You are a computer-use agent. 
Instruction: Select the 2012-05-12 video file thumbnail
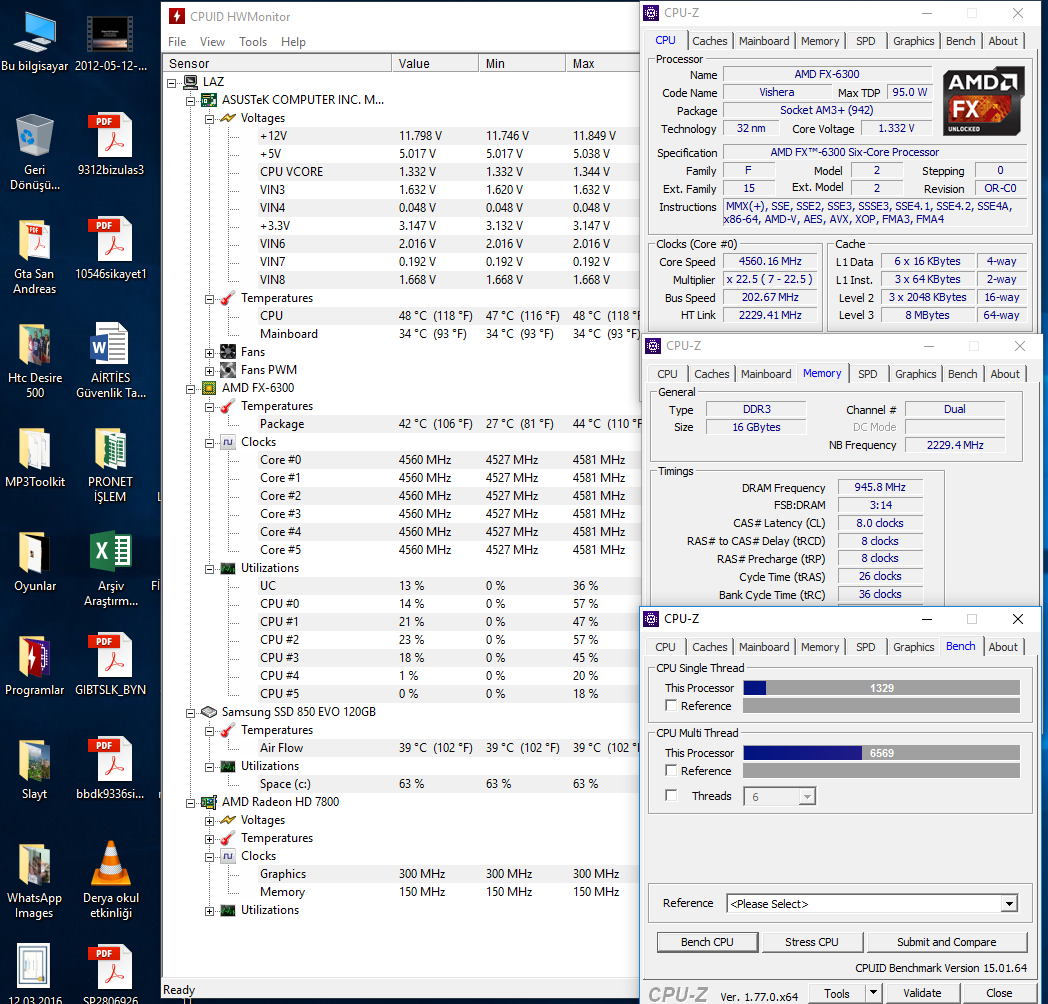click(x=110, y=33)
